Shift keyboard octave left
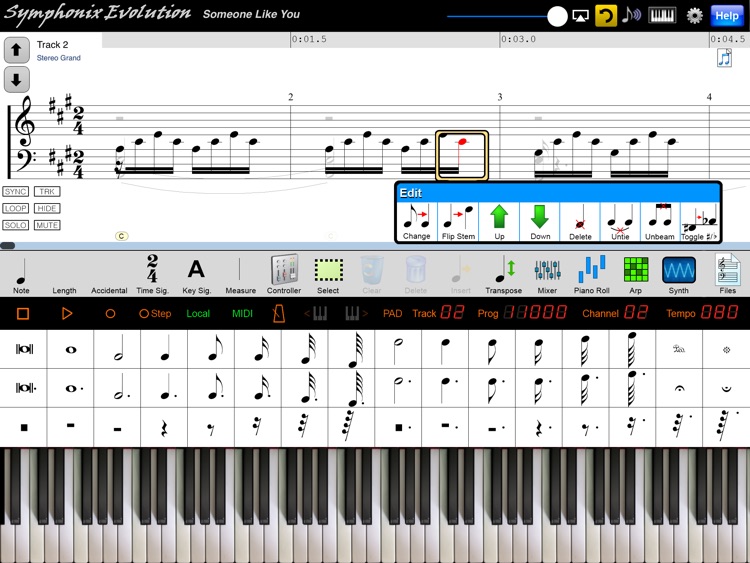 316,314
